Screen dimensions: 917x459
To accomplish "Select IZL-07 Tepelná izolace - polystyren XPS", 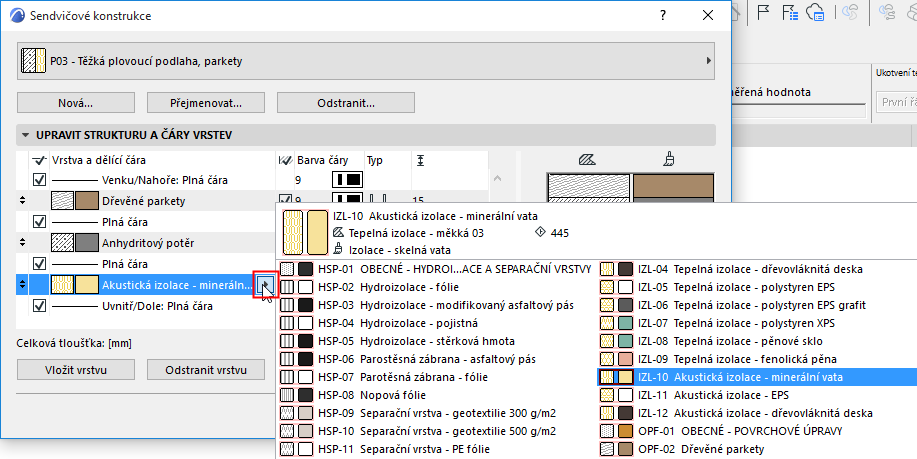I will click(757, 323).
